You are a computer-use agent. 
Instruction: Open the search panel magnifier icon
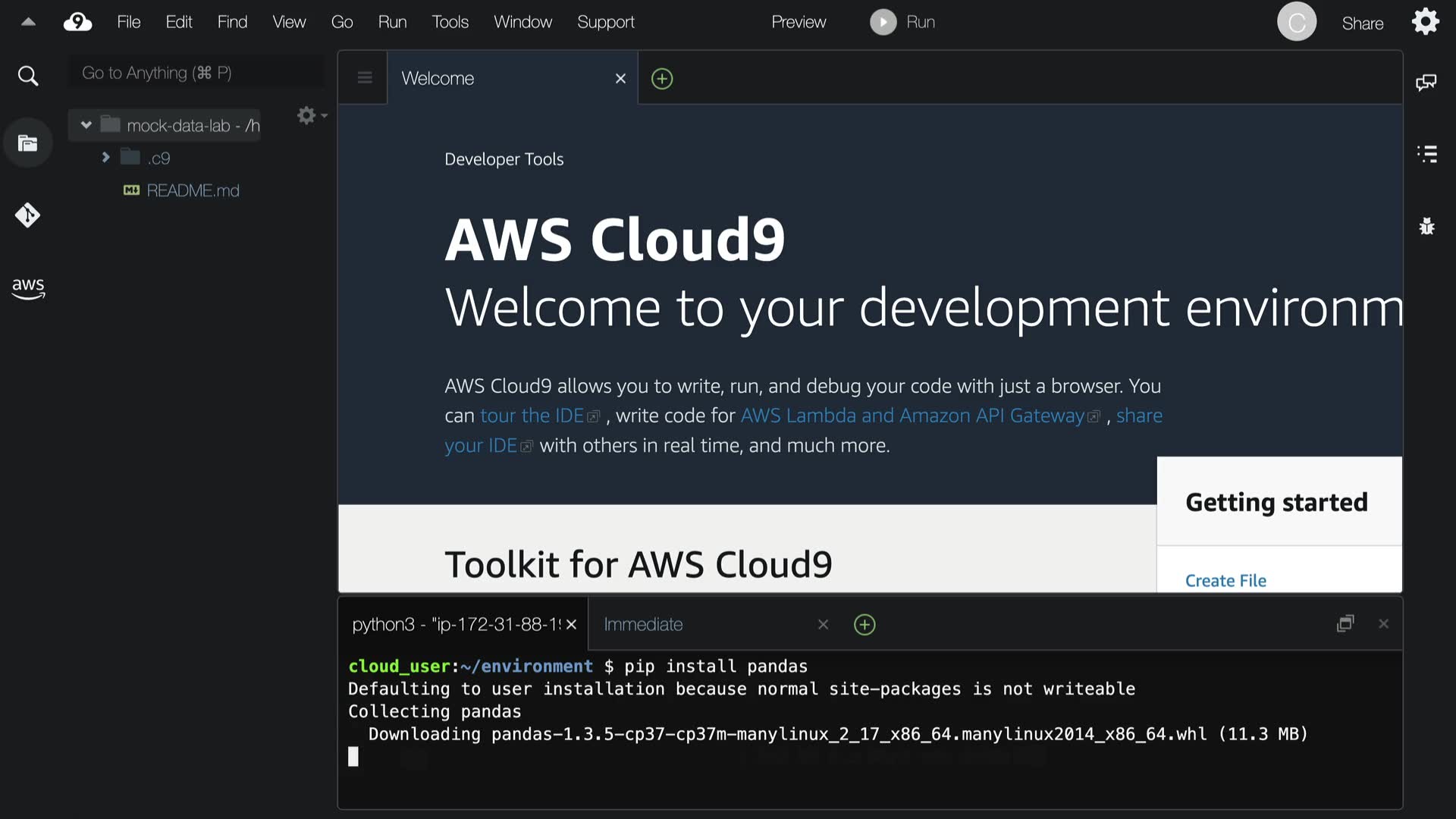coord(28,76)
